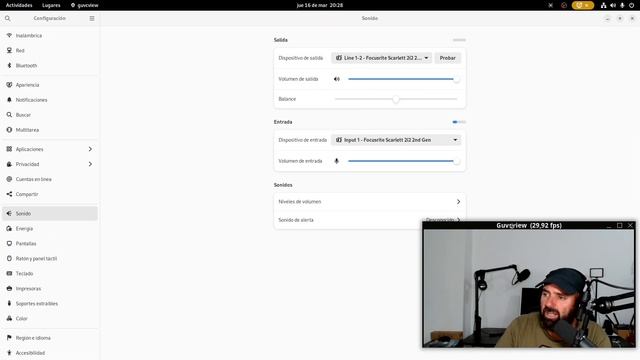The height and width of the screenshot is (360, 640).
Task: Open the Lugares menu
Action: [x=51, y=5]
